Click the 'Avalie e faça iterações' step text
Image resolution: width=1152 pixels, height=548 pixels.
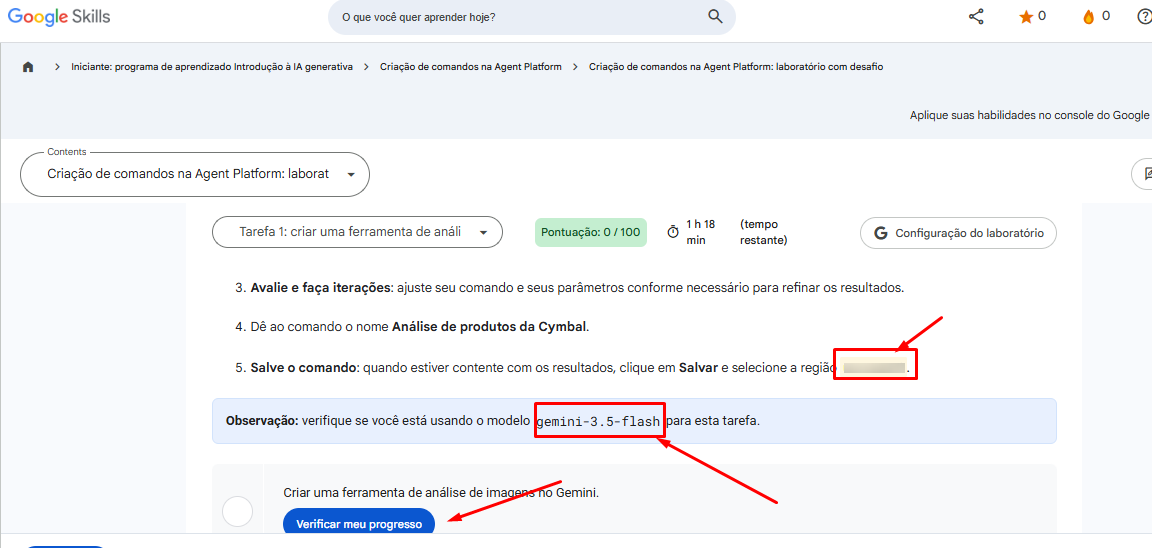320,287
